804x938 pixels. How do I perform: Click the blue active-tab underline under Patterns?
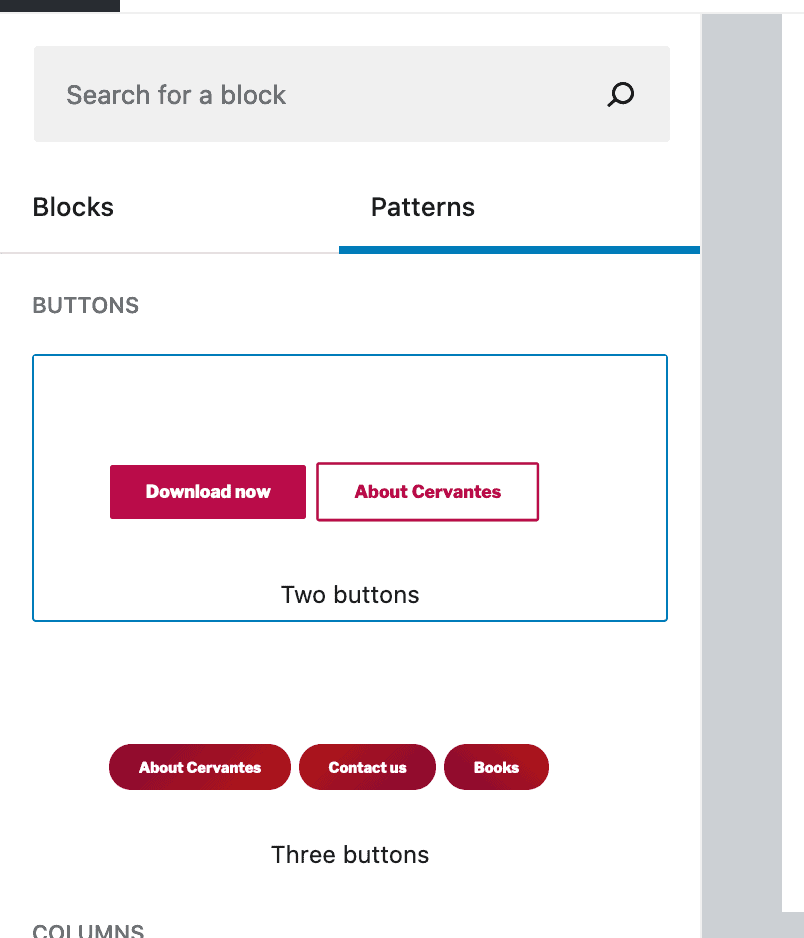(x=519, y=250)
